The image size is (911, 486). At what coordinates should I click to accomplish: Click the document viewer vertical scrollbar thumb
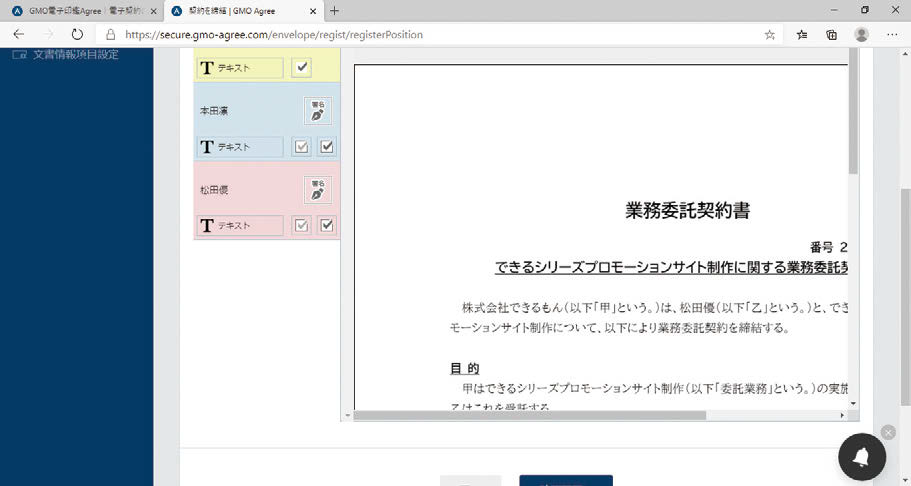pyautogui.click(x=853, y=112)
